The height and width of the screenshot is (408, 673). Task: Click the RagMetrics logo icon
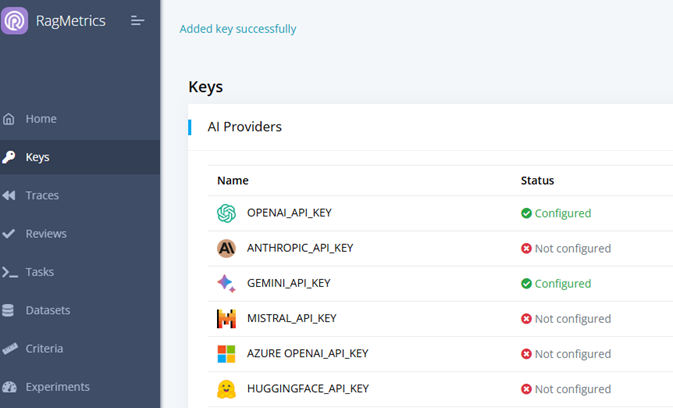click(x=15, y=21)
